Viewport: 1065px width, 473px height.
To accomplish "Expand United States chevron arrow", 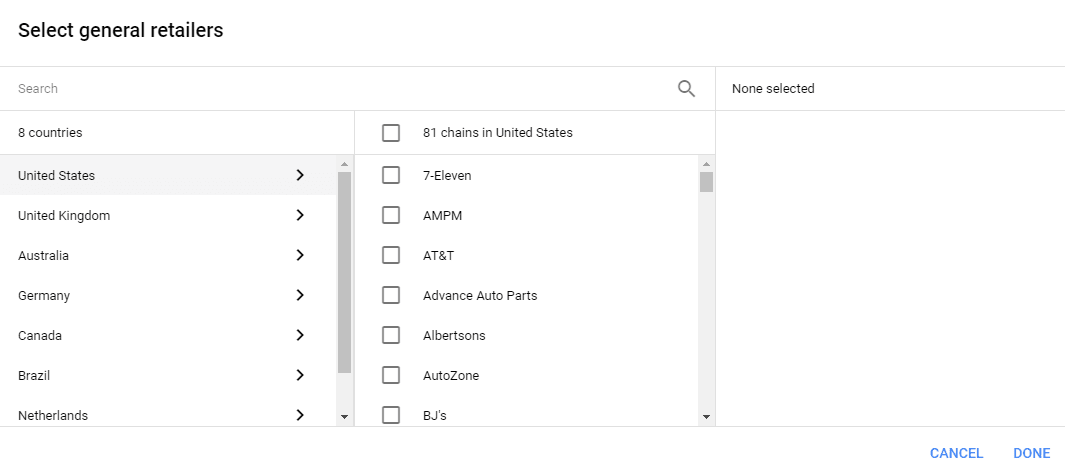I will (300, 175).
